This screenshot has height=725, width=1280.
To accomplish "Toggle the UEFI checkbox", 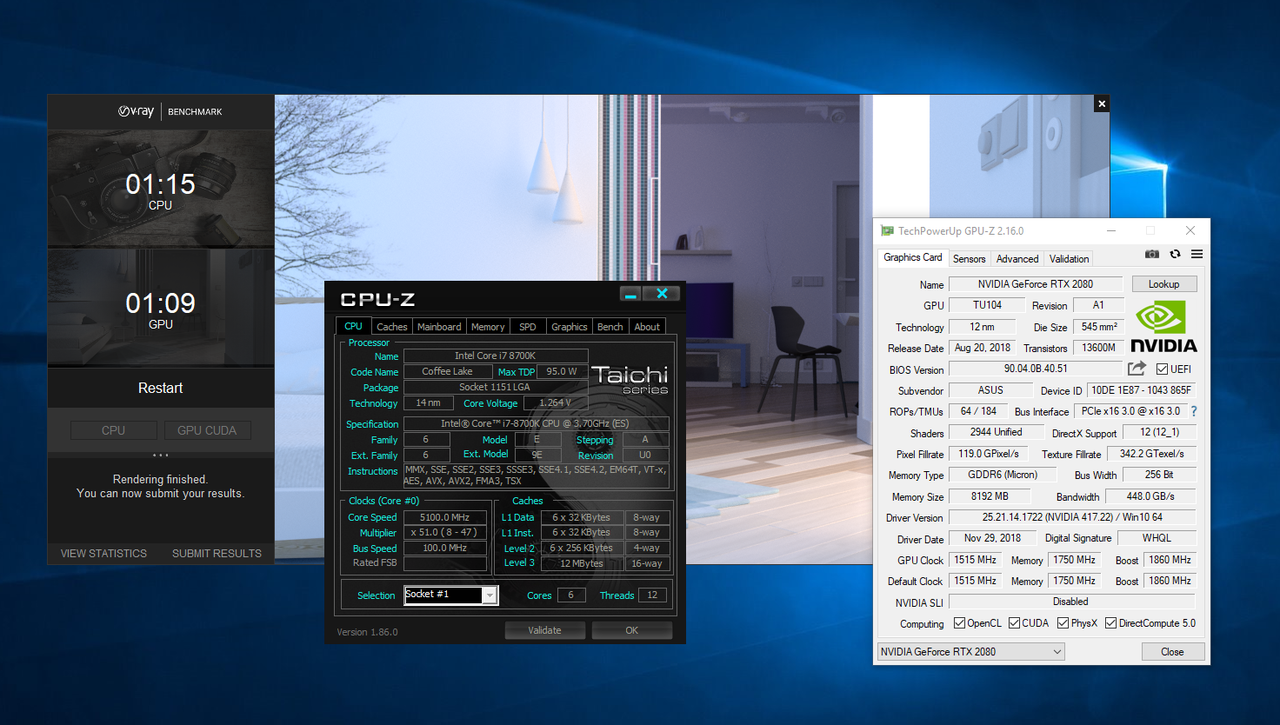I will coord(1161,369).
